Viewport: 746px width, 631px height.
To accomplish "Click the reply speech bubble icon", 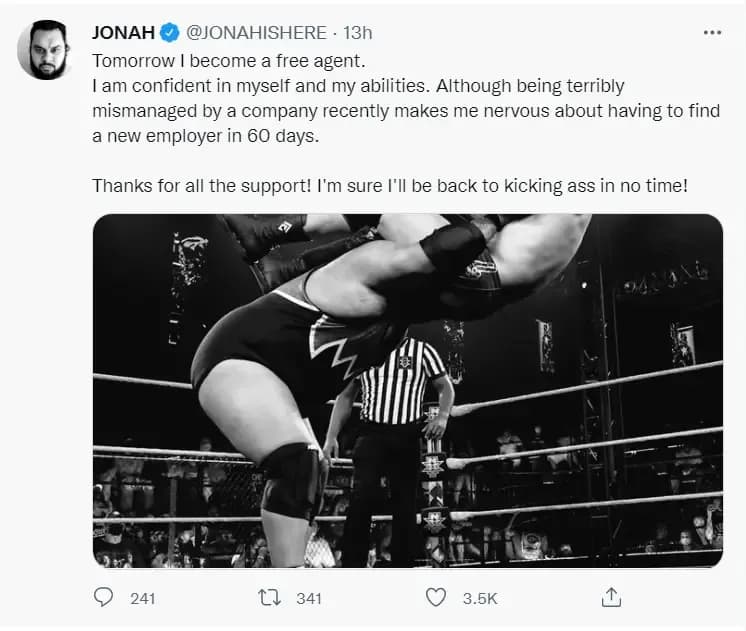I will [103, 597].
